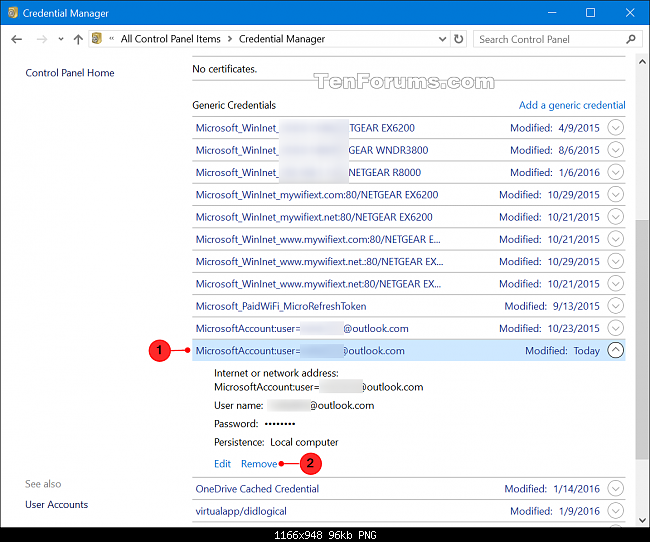Expand mywifiext.com:80/NETGEAR EX6200 chevron

pyautogui.click(x=616, y=195)
